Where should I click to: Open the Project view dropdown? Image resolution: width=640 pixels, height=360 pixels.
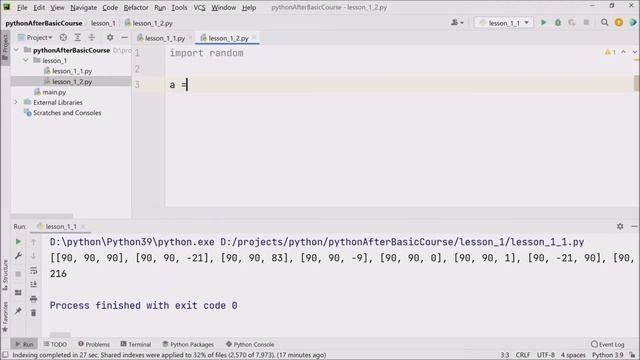pyautogui.click(x=35, y=38)
